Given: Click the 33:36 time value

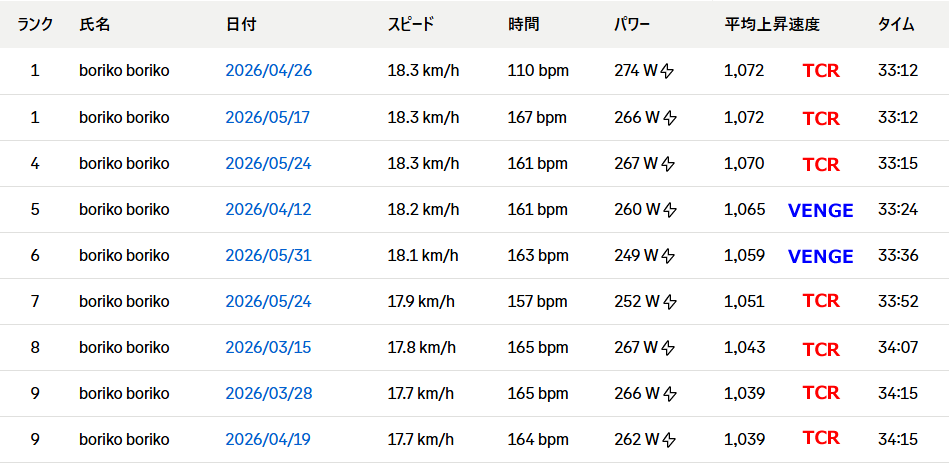Looking at the screenshot, I should coord(898,255).
